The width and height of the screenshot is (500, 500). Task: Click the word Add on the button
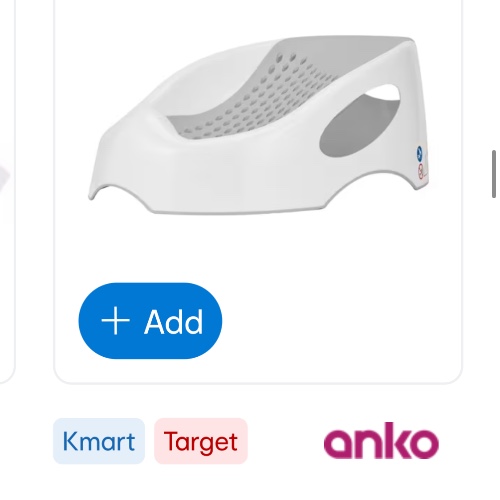point(174,321)
